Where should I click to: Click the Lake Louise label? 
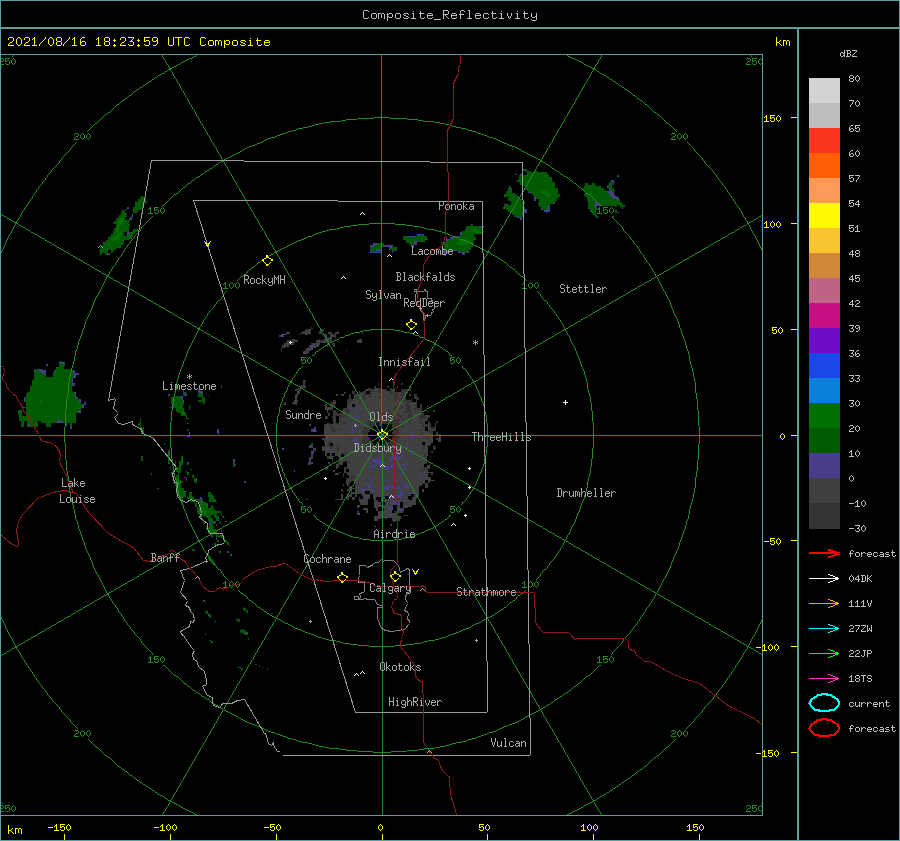[77, 491]
